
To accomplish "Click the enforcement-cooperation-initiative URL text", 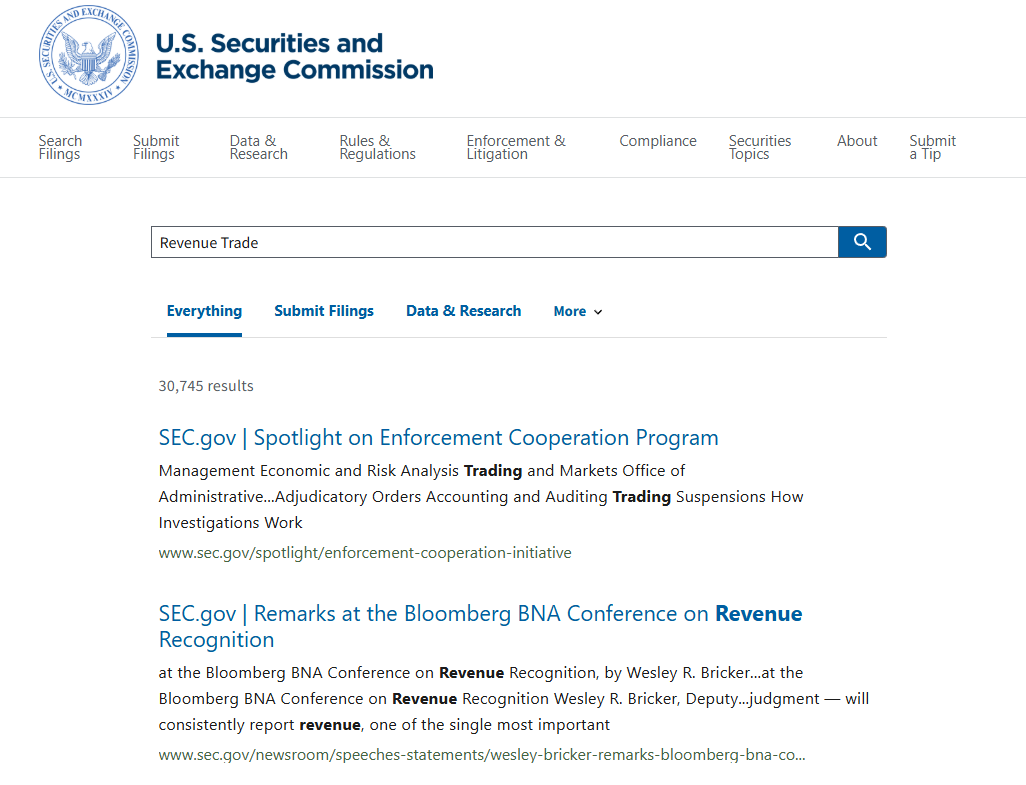I will coord(365,552).
